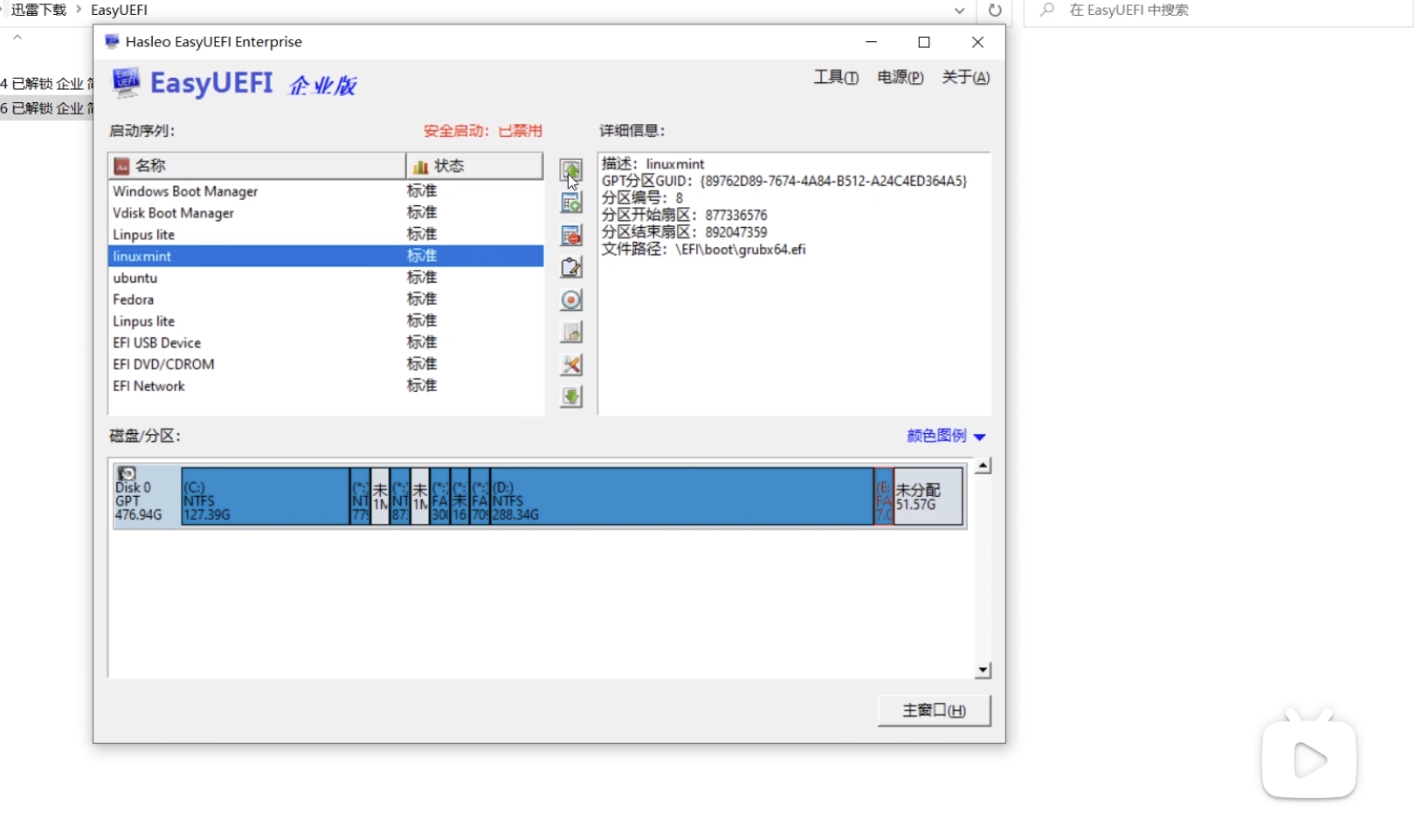Image resolution: width=1415 pixels, height=840 pixels.
Task: Select the '6 已解锁 企业' file in Explorer
Action: pos(47,108)
